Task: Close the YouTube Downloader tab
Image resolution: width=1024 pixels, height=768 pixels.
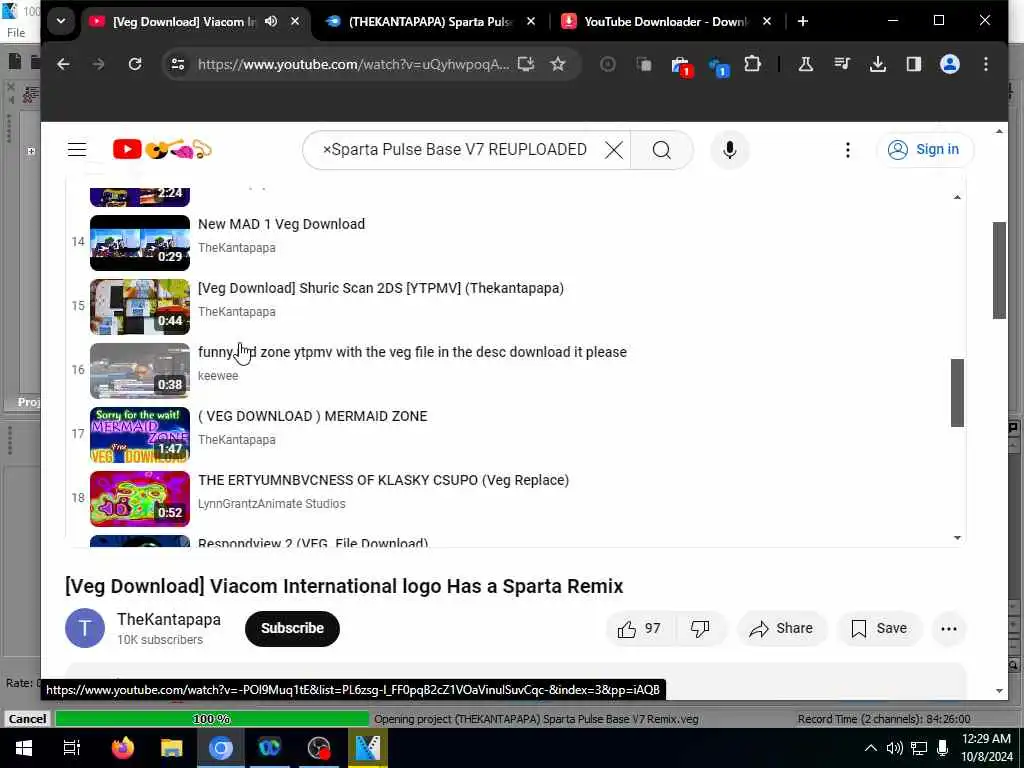Action: coord(767,22)
